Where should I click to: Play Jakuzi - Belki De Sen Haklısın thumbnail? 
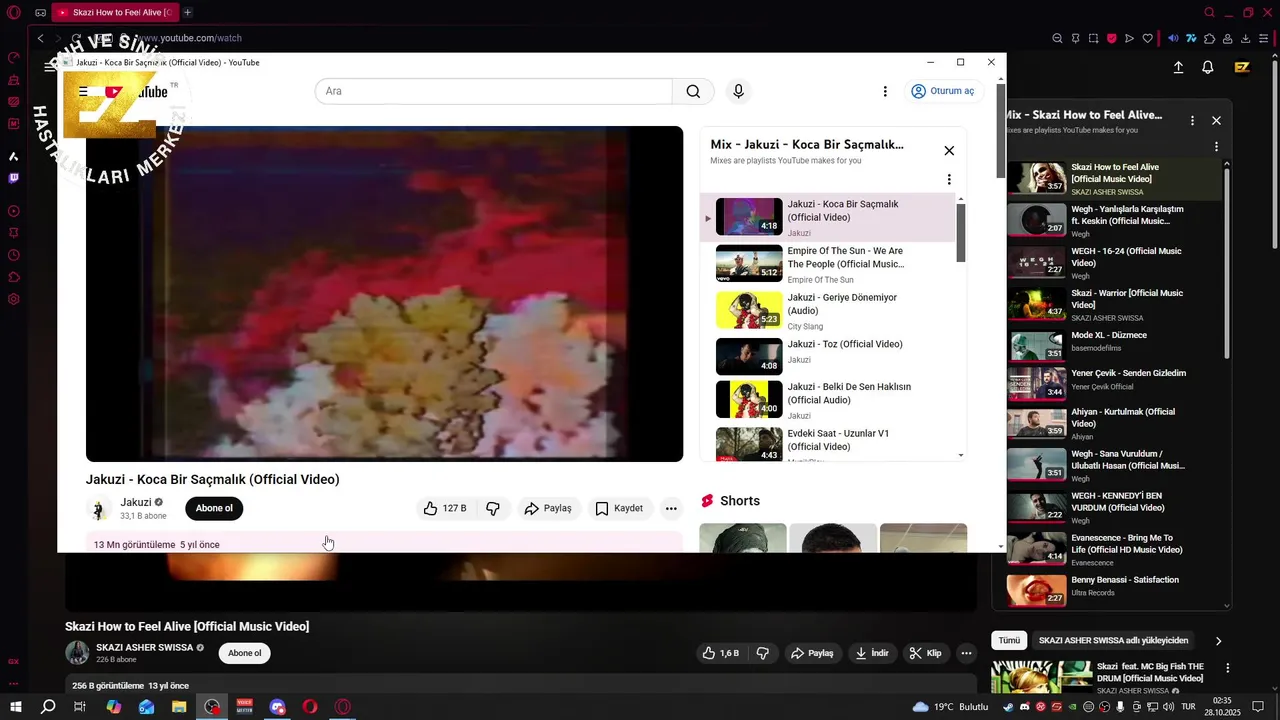(x=749, y=399)
